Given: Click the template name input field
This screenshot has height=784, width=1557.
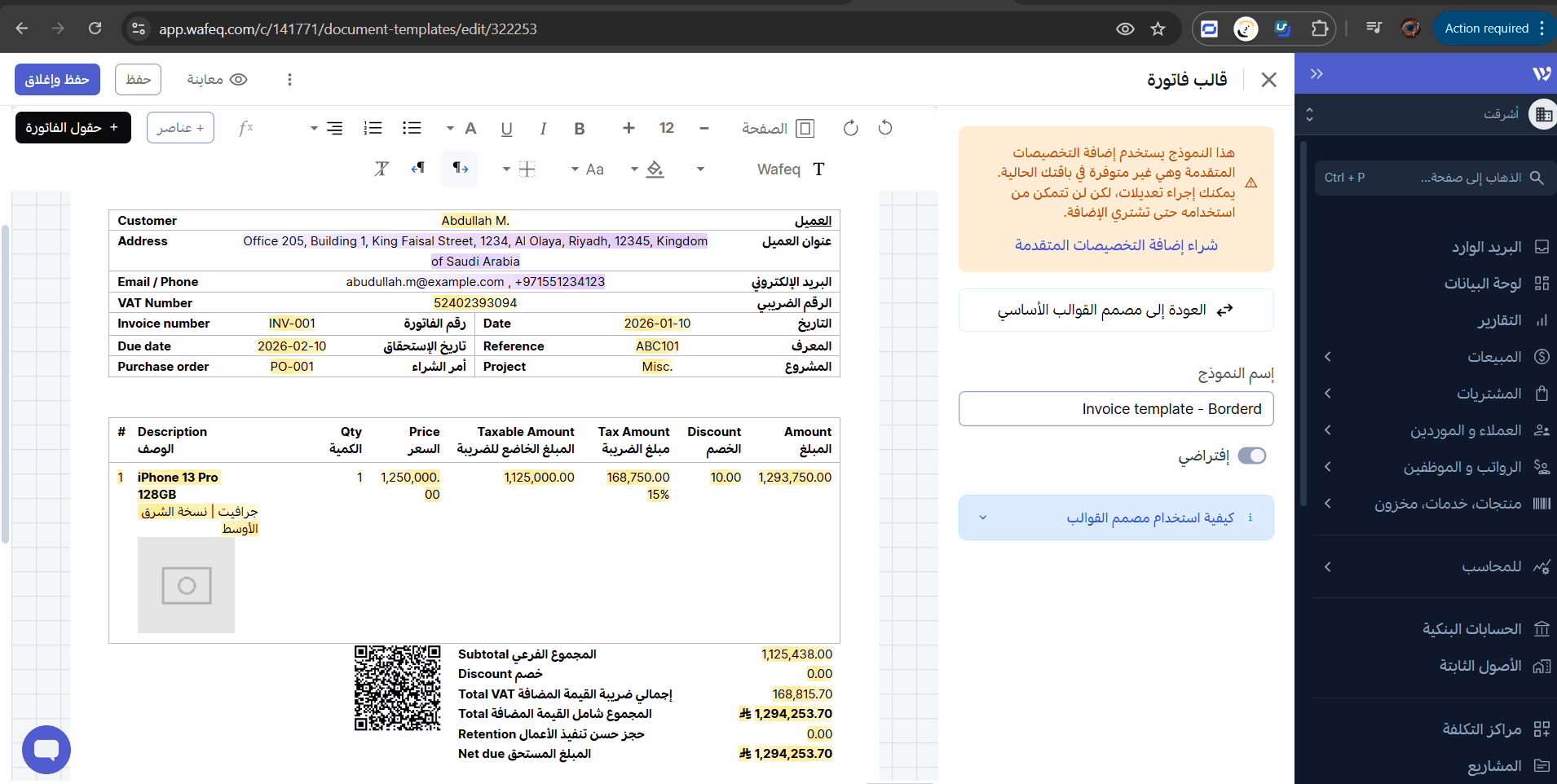Looking at the screenshot, I should [x=1116, y=409].
